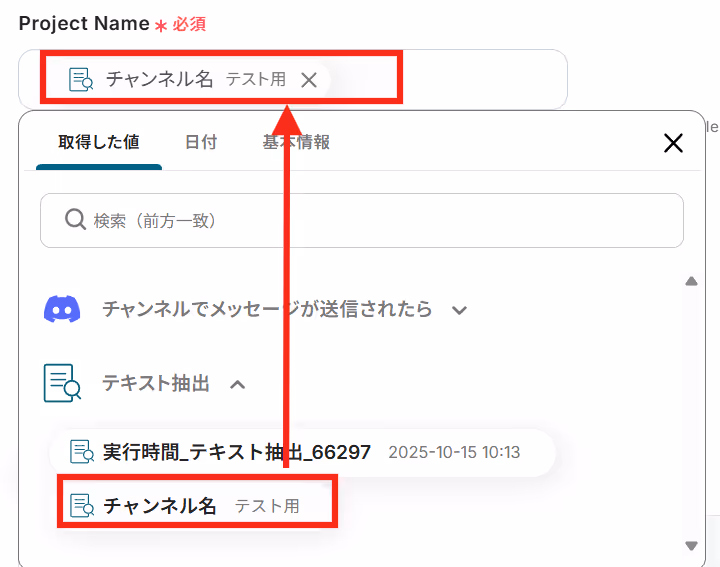Click the 2025-10-15 10:13 timestamp text
720x567 pixels.
(454, 453)
